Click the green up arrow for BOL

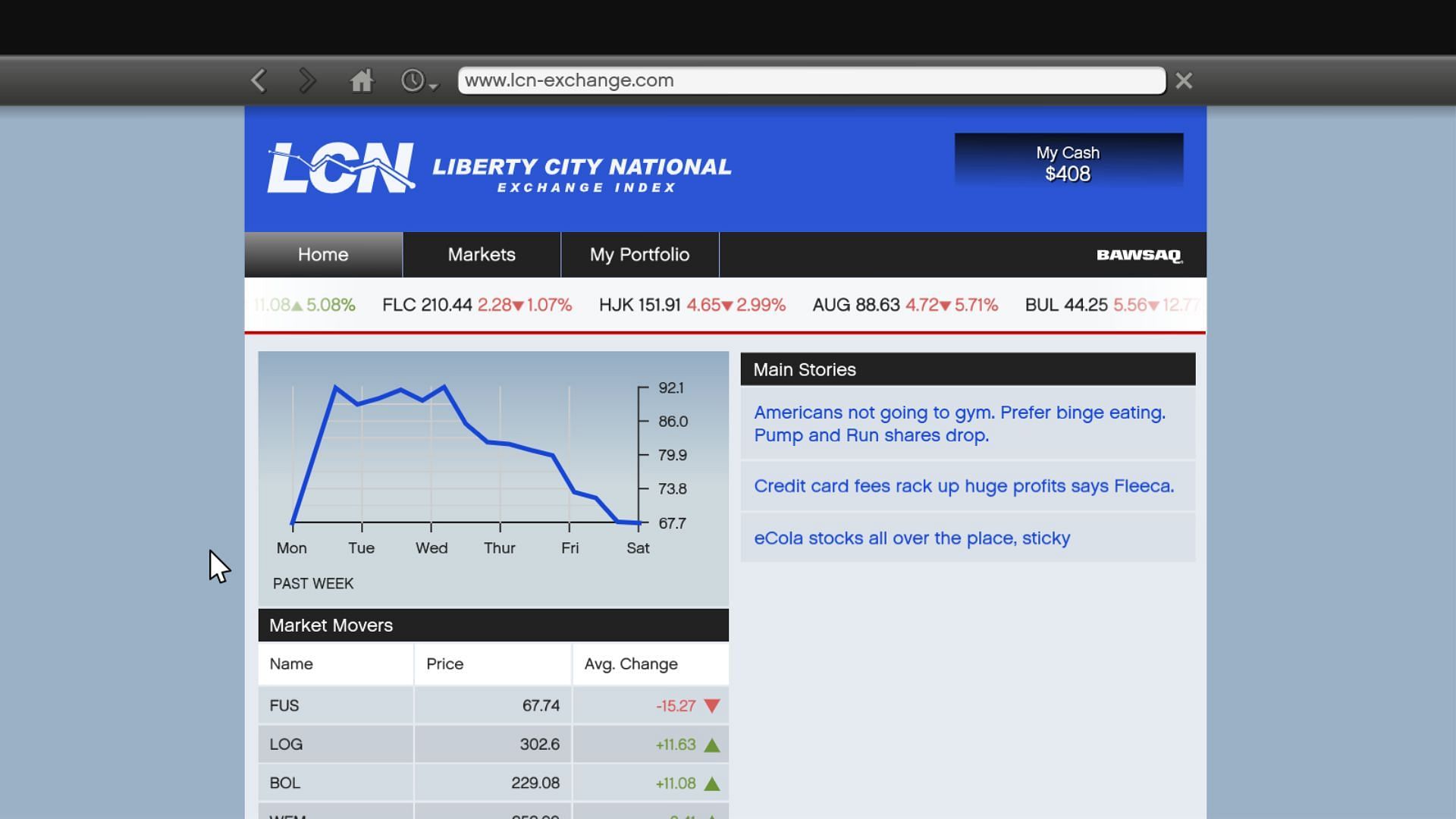[x=711, y=784]
